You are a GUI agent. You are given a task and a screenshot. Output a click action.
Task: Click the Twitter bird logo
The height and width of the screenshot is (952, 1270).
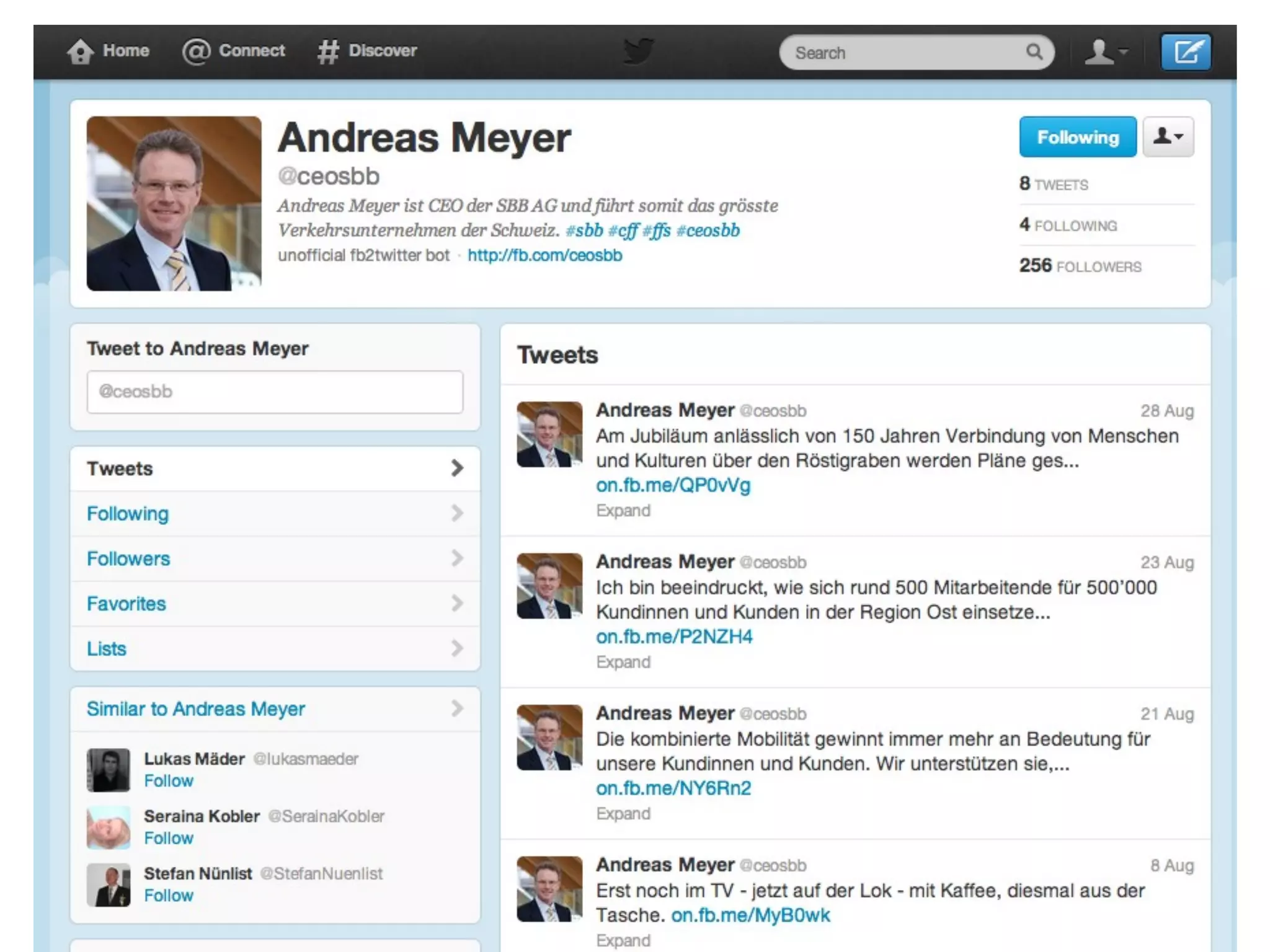point(638,51)
